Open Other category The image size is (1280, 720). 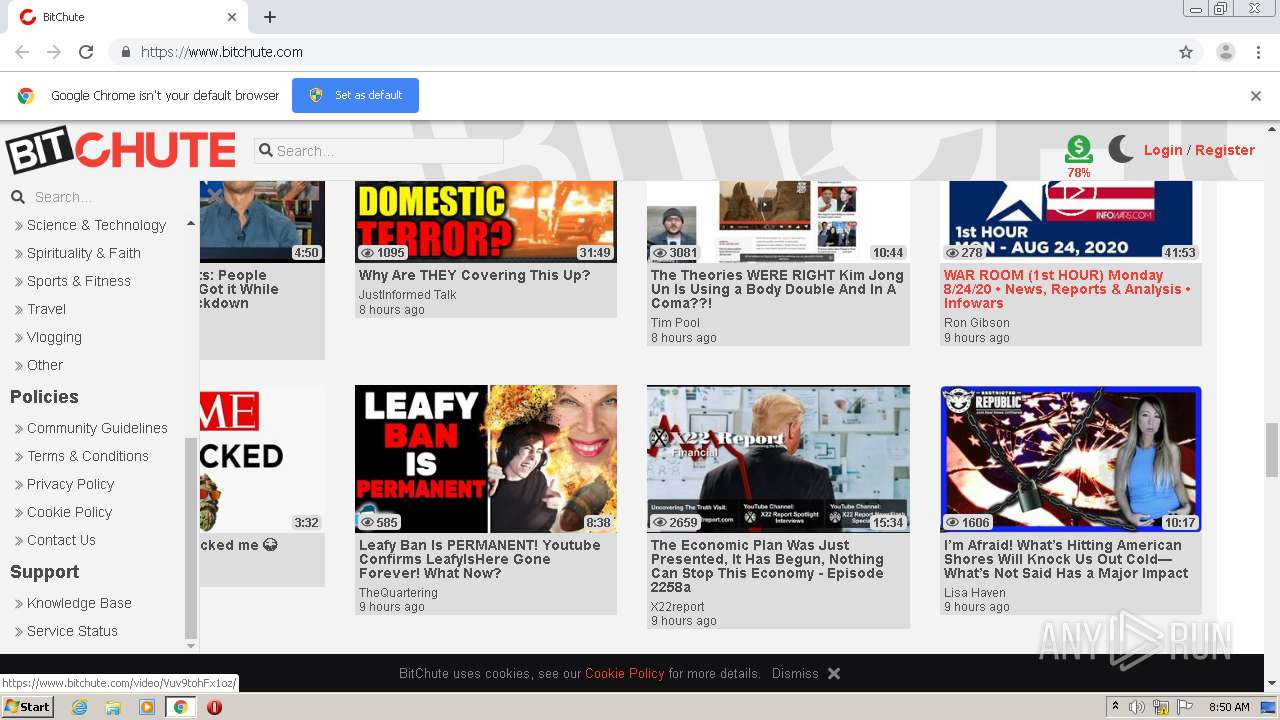(44, 365)
